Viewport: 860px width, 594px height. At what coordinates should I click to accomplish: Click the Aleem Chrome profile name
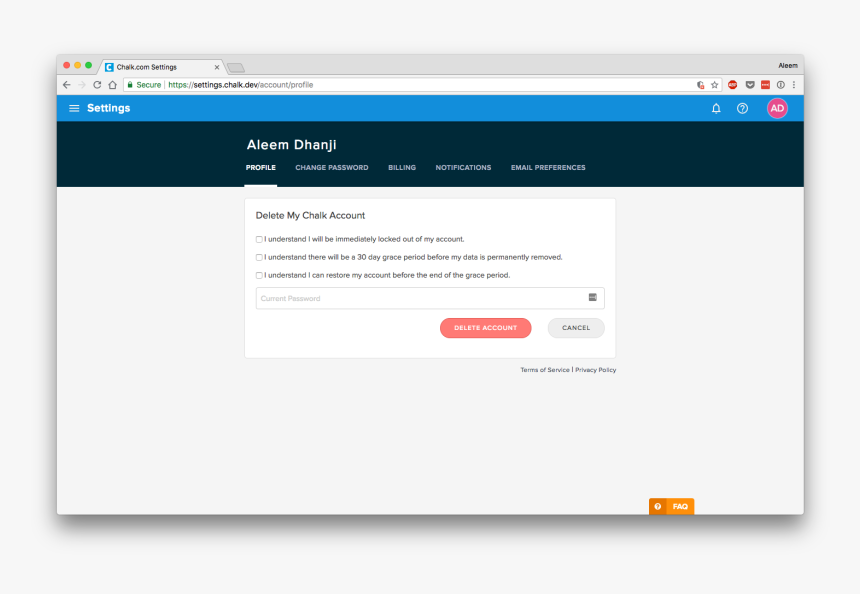[x=788, y=66]
